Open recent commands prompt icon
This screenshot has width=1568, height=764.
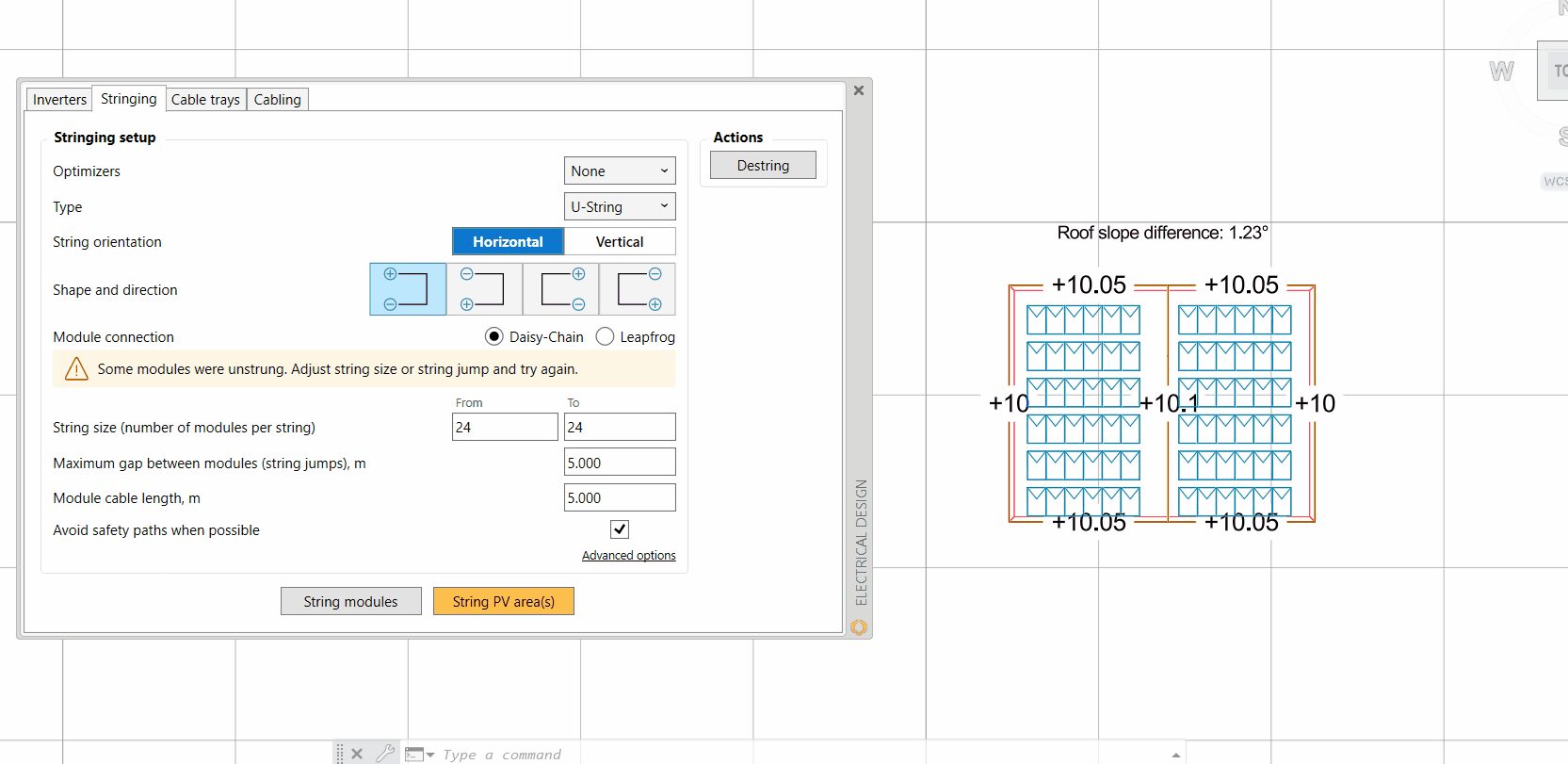[419, 754]
